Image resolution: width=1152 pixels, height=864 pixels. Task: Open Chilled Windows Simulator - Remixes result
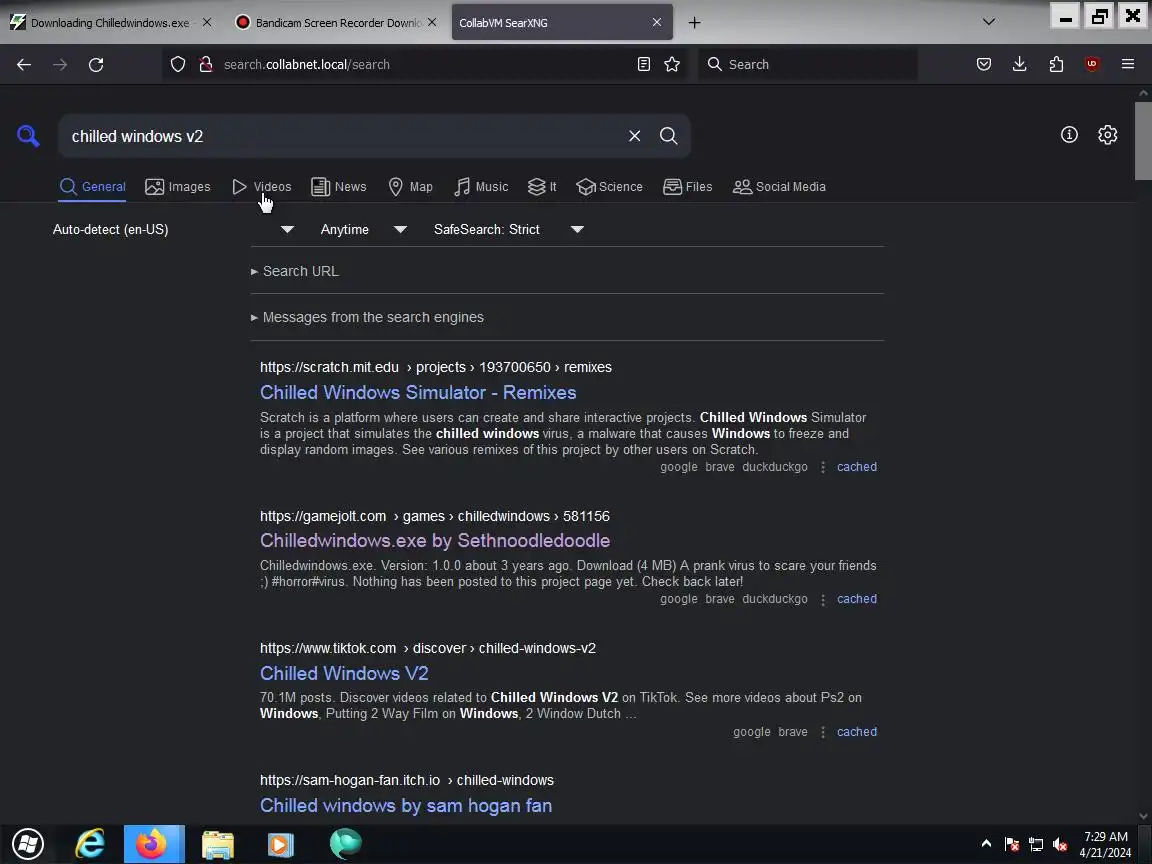[x=418, y=392]
